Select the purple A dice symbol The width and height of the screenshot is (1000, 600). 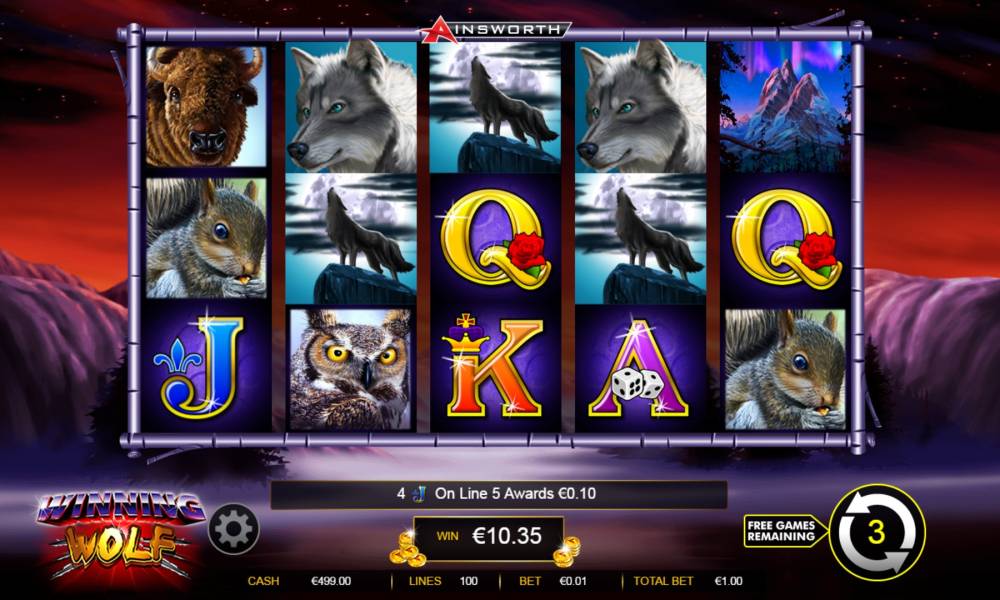click(x=640, y=367)
